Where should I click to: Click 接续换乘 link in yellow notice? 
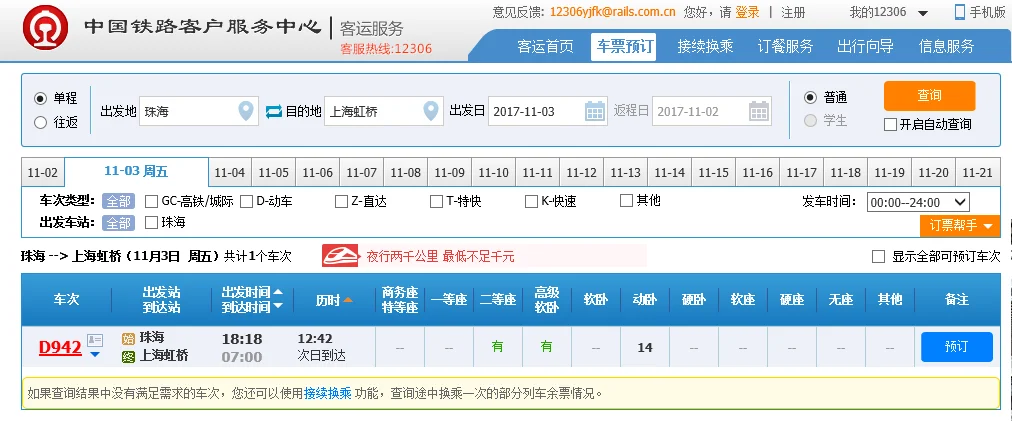coord(328,393)
